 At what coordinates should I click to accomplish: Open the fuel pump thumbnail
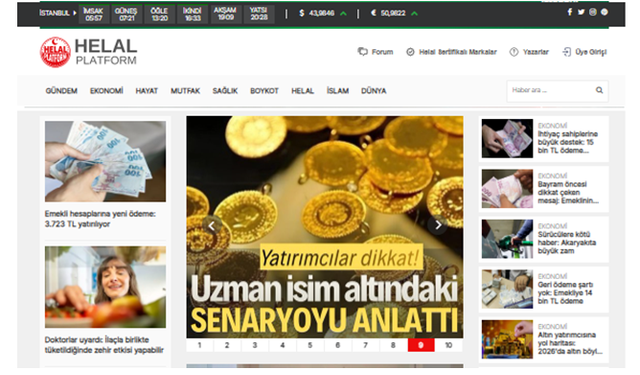(x=507, y=239)
